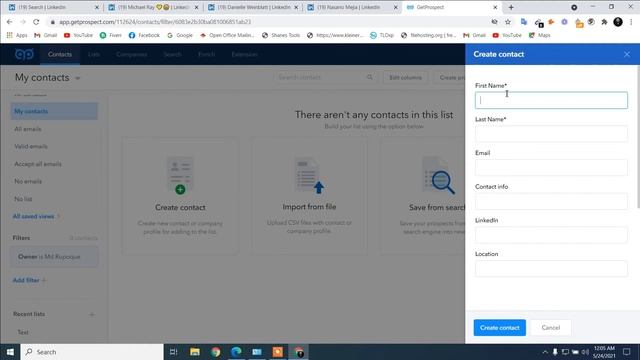Open the Contacts navigation tab
Viewport: 640px width, 360px height.
[x=60, y=54]
